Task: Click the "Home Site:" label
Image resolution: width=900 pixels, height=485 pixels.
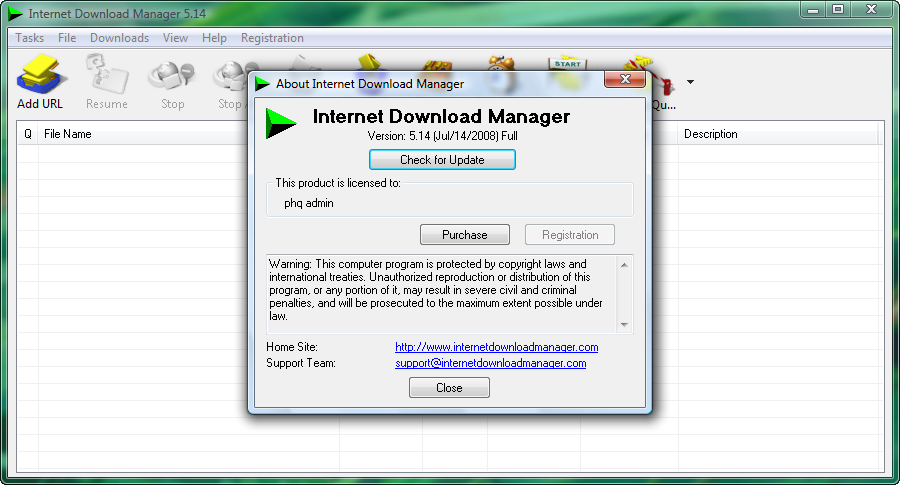Action: click(x=292, y=347)
